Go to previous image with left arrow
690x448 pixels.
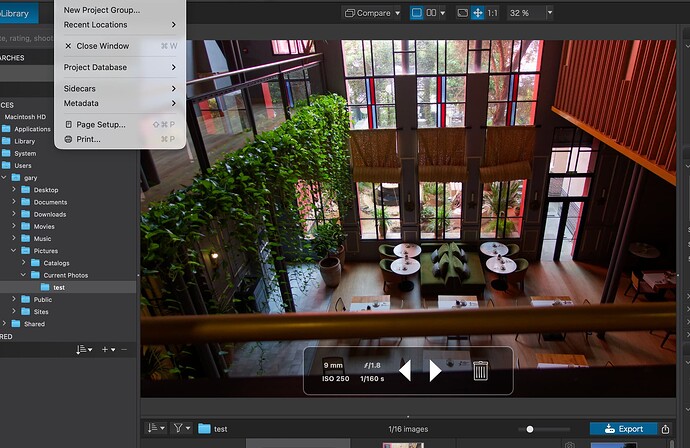[404, 371]
